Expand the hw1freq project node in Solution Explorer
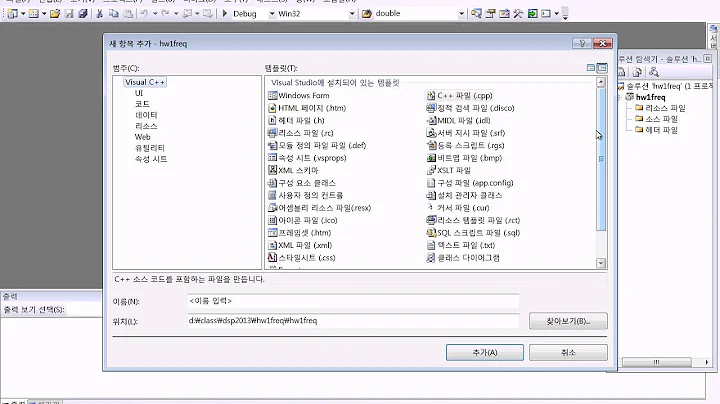Image resolution: width=720 pixels, height=404 pixels. 620,97
